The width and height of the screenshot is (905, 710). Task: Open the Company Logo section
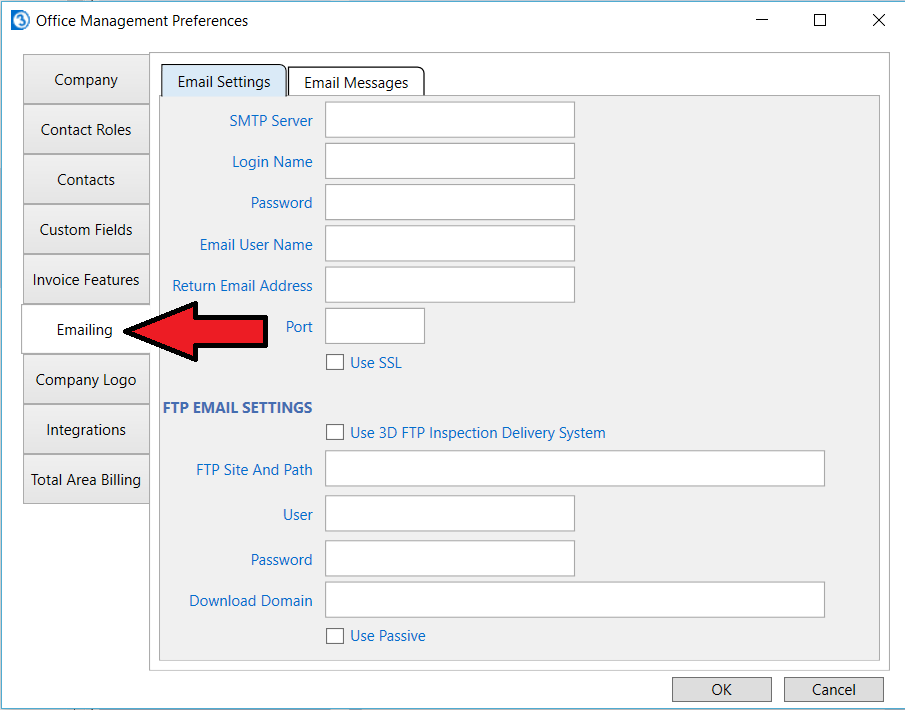coord(86,379)
